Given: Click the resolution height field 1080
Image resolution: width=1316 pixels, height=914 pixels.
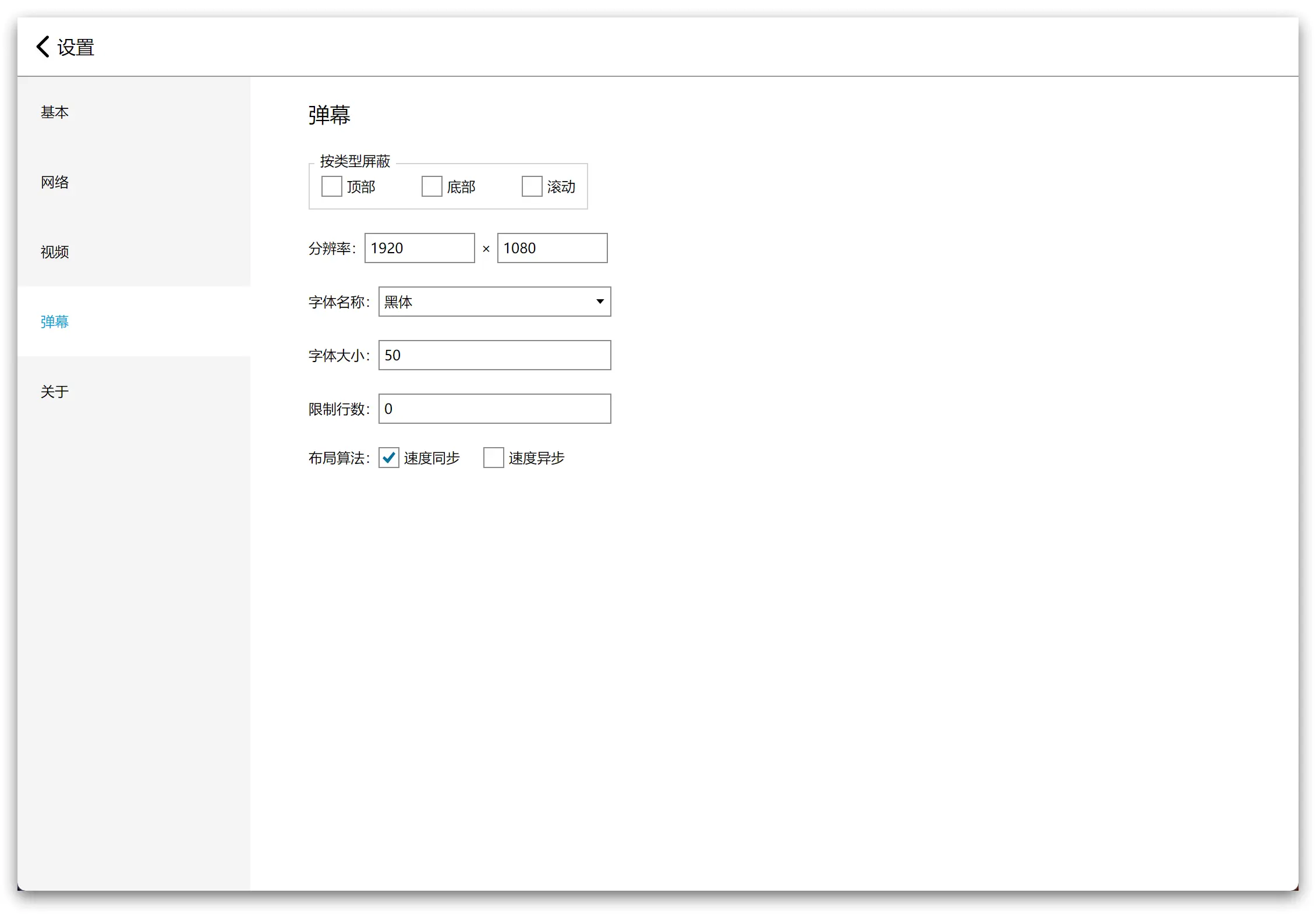Looking at the screenshot, I should click(553, 248).
